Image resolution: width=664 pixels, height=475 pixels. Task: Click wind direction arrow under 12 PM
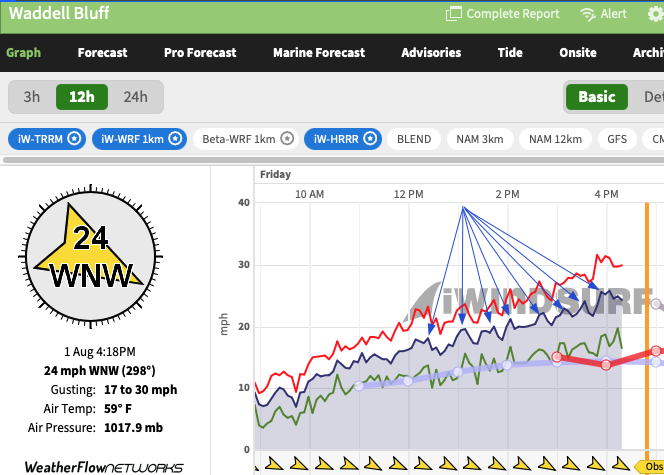pos(398,464)
